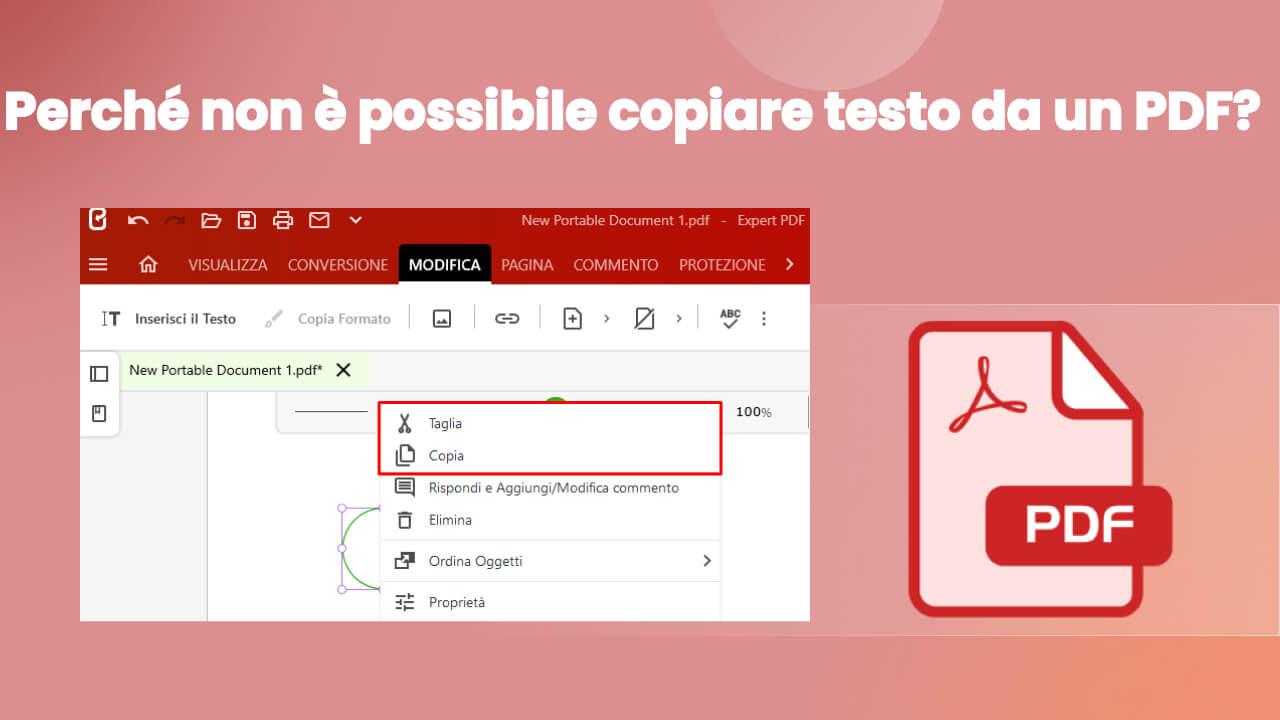Screen dimensions: 1280x720
Task: Click the Redo arrow icon
Action: [175, 220]
